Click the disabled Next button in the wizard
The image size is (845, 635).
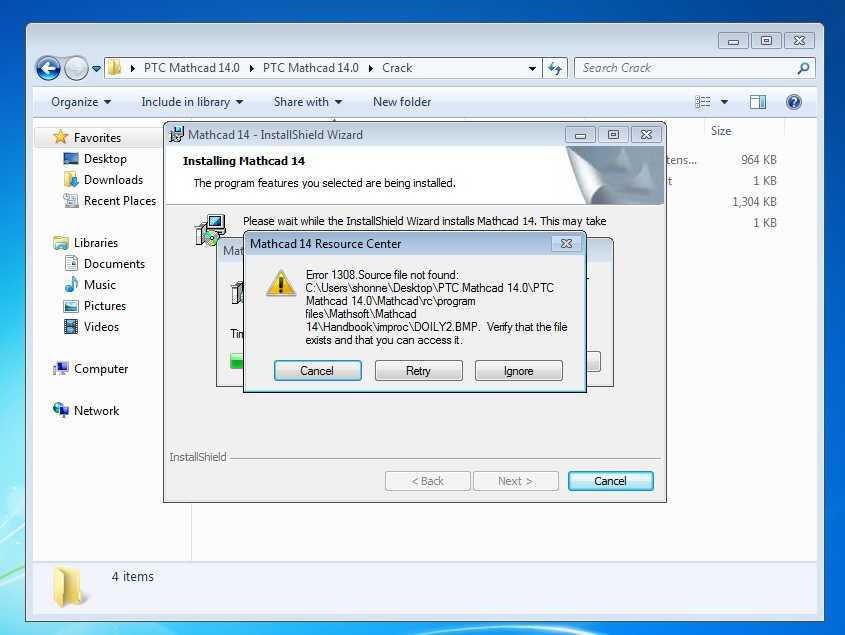click(515, 481)
